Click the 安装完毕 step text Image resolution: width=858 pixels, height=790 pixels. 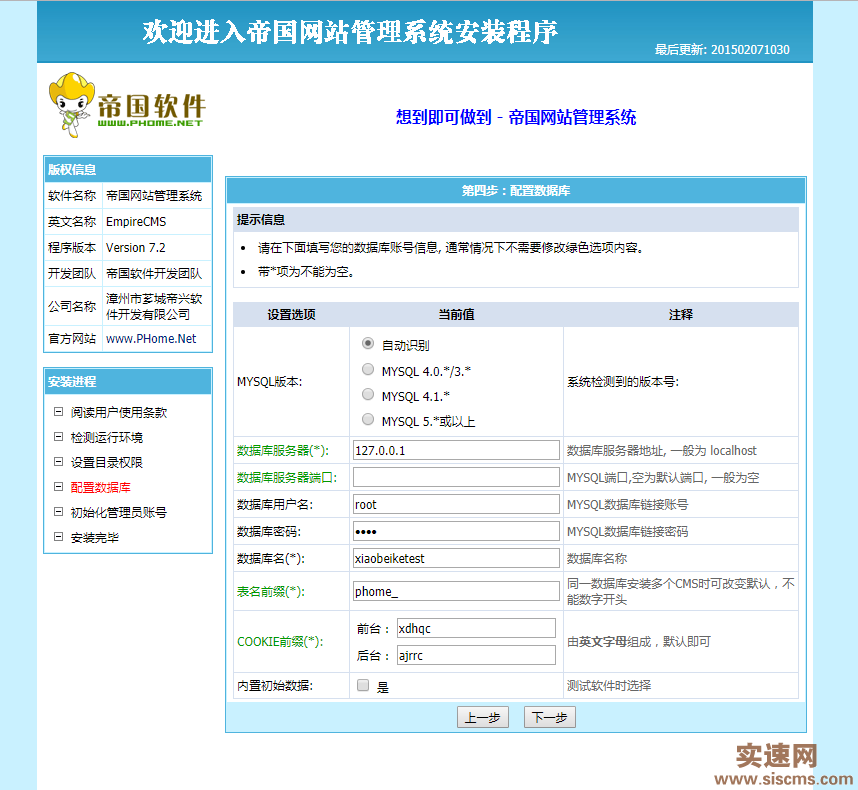[x=95, y=538]
